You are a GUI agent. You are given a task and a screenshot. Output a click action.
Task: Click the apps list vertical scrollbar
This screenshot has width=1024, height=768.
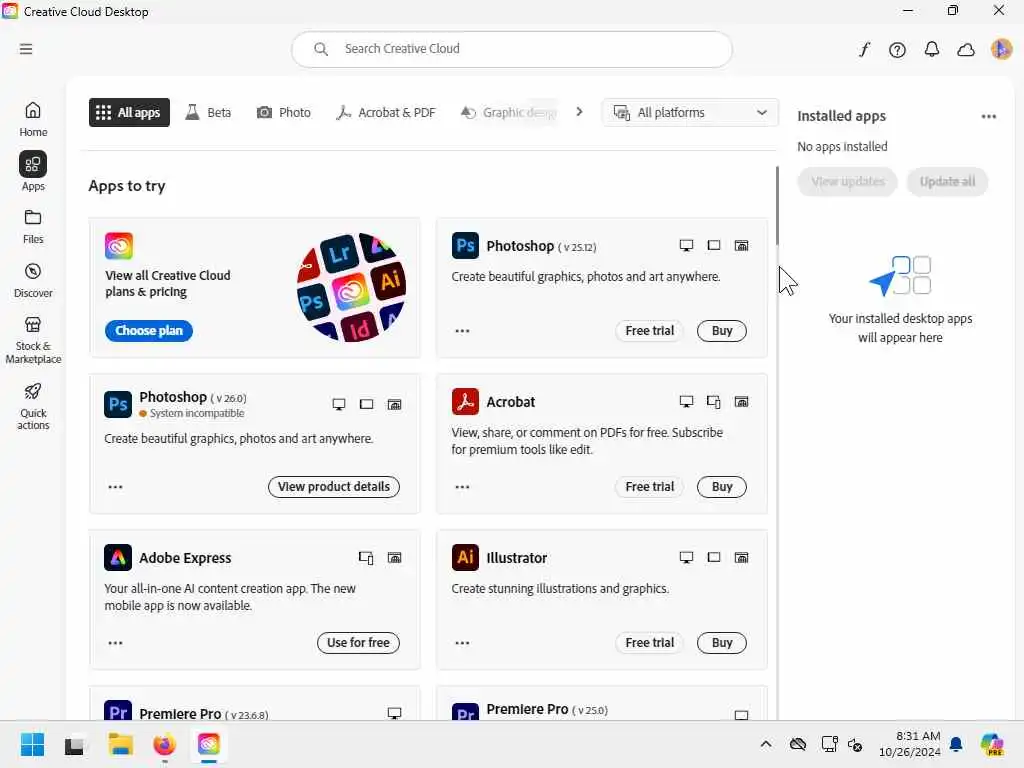point(777,206)
